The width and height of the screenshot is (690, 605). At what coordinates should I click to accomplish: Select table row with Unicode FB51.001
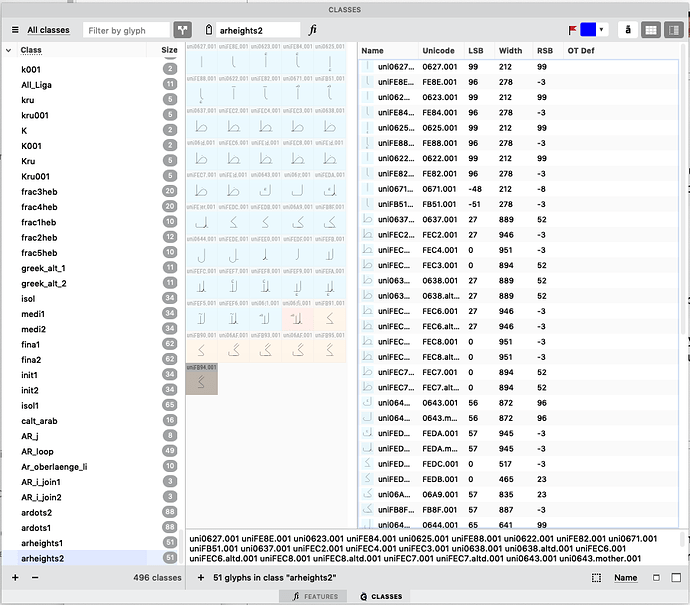(x=518, y=204)
